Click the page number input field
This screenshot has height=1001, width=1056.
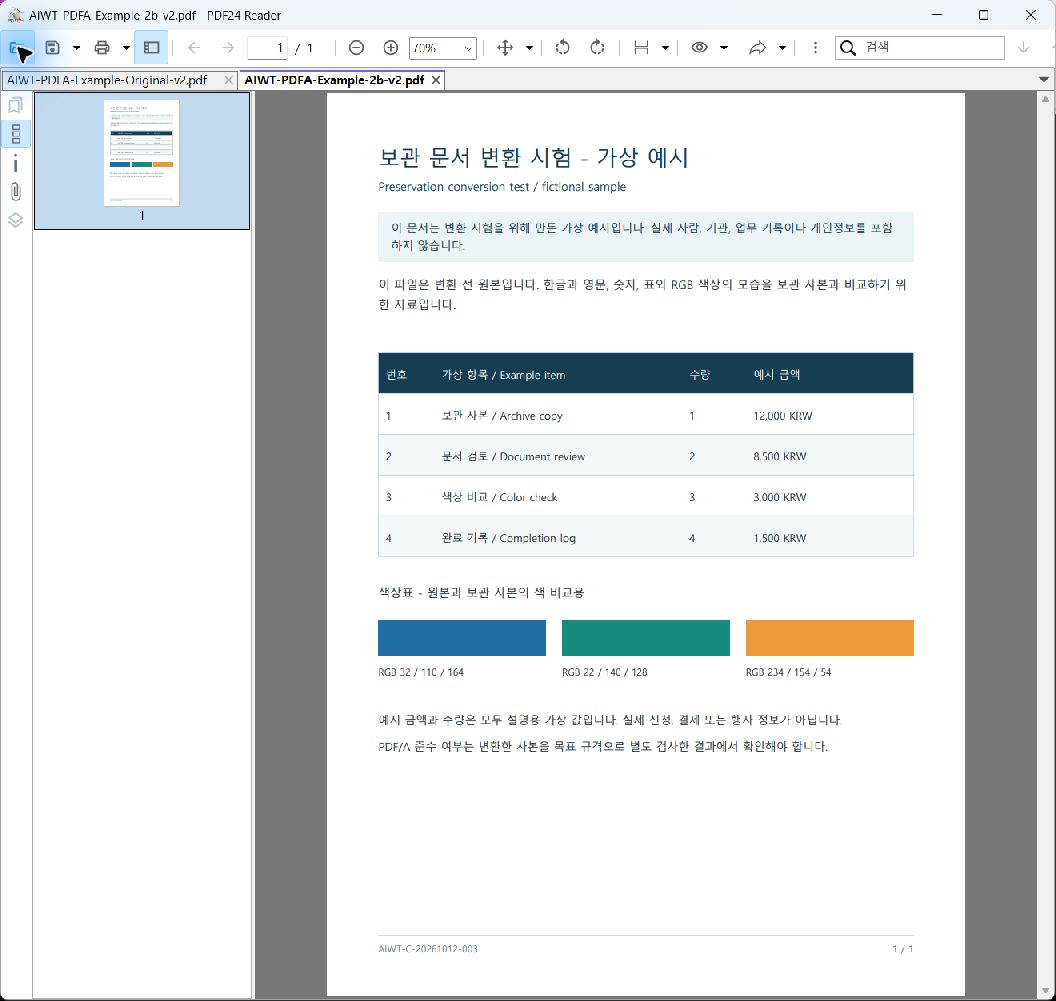(x=268, y=48)
